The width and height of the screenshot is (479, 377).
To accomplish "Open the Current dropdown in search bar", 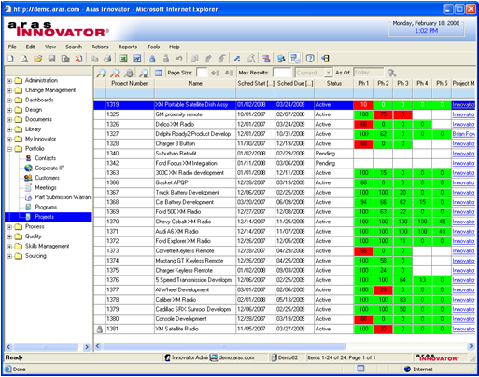I will click(328, 72).
